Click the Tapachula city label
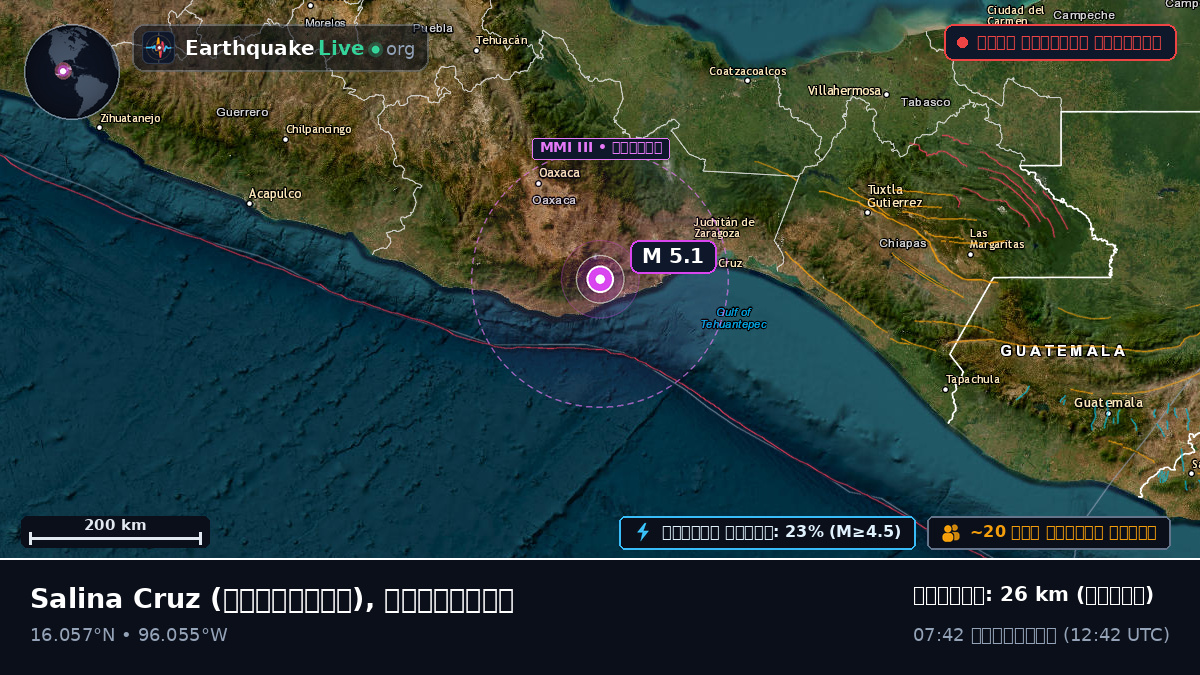1200x675 pixels. click(x=973, y=379)
